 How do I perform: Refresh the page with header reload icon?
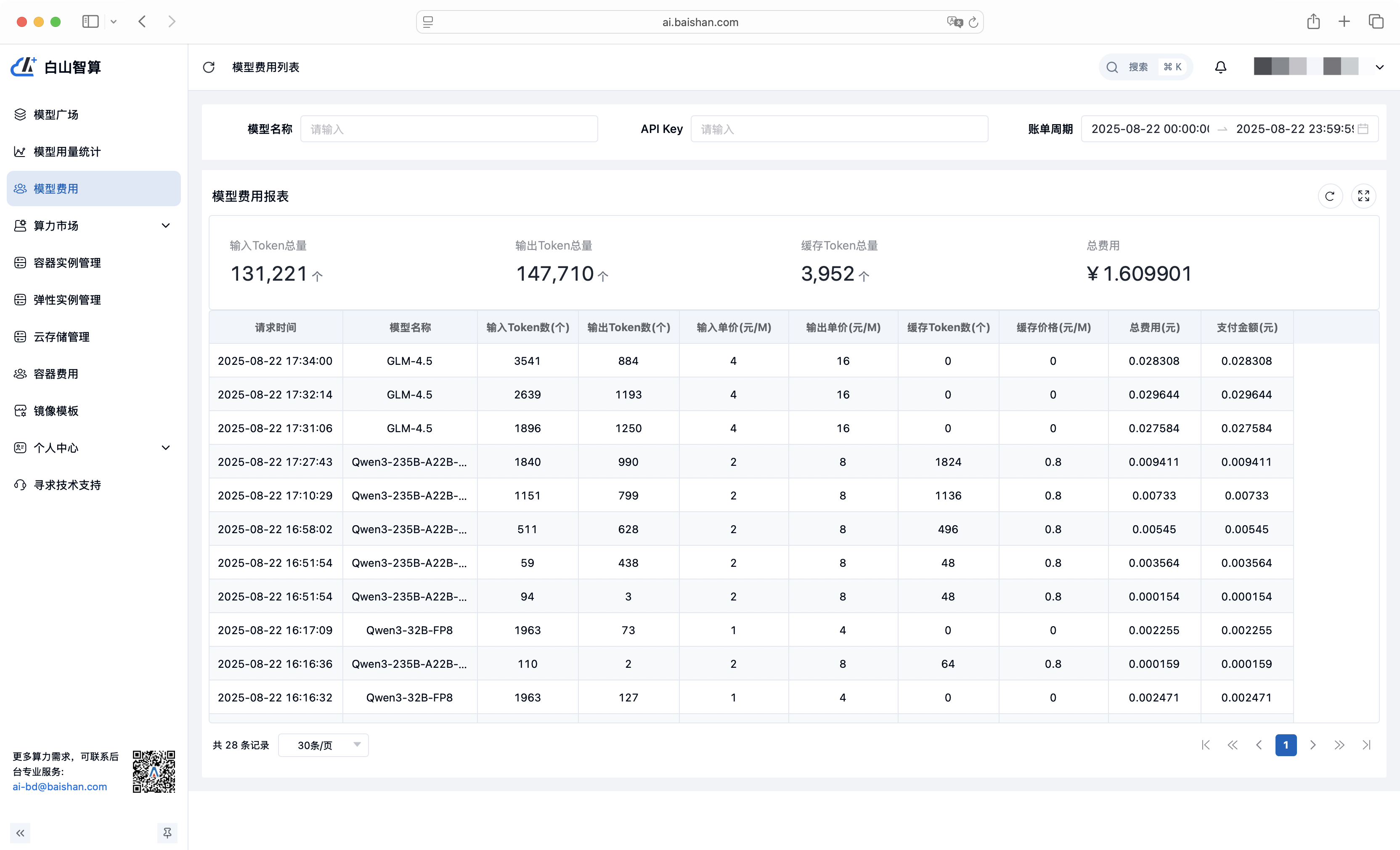(x=209, y=67)
